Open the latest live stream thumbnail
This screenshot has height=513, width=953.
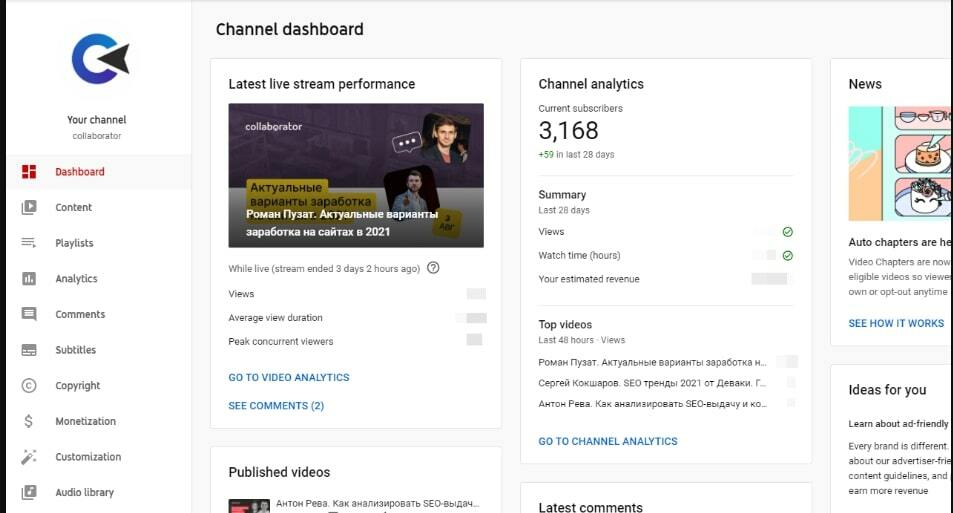[356, 176]
